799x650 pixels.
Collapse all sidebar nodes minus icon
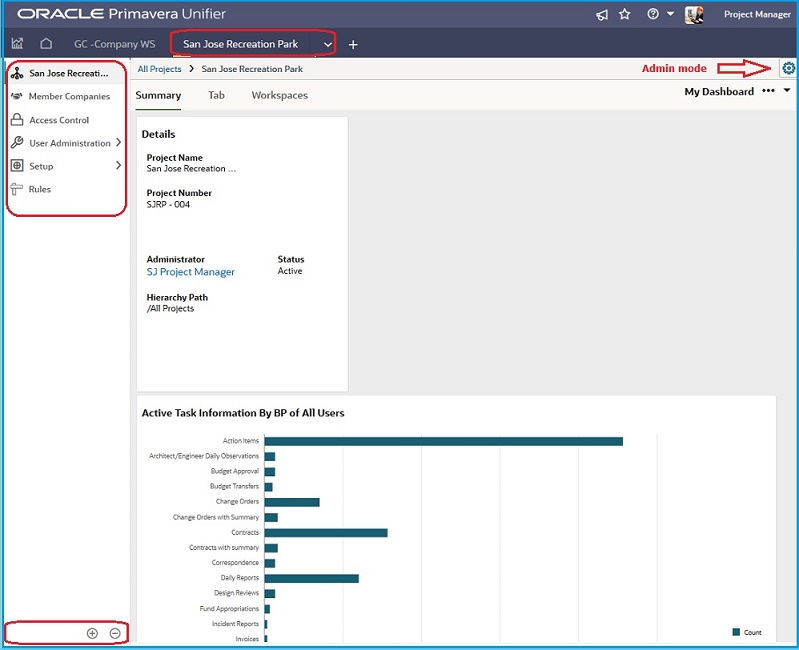click(x=115, y=633)
